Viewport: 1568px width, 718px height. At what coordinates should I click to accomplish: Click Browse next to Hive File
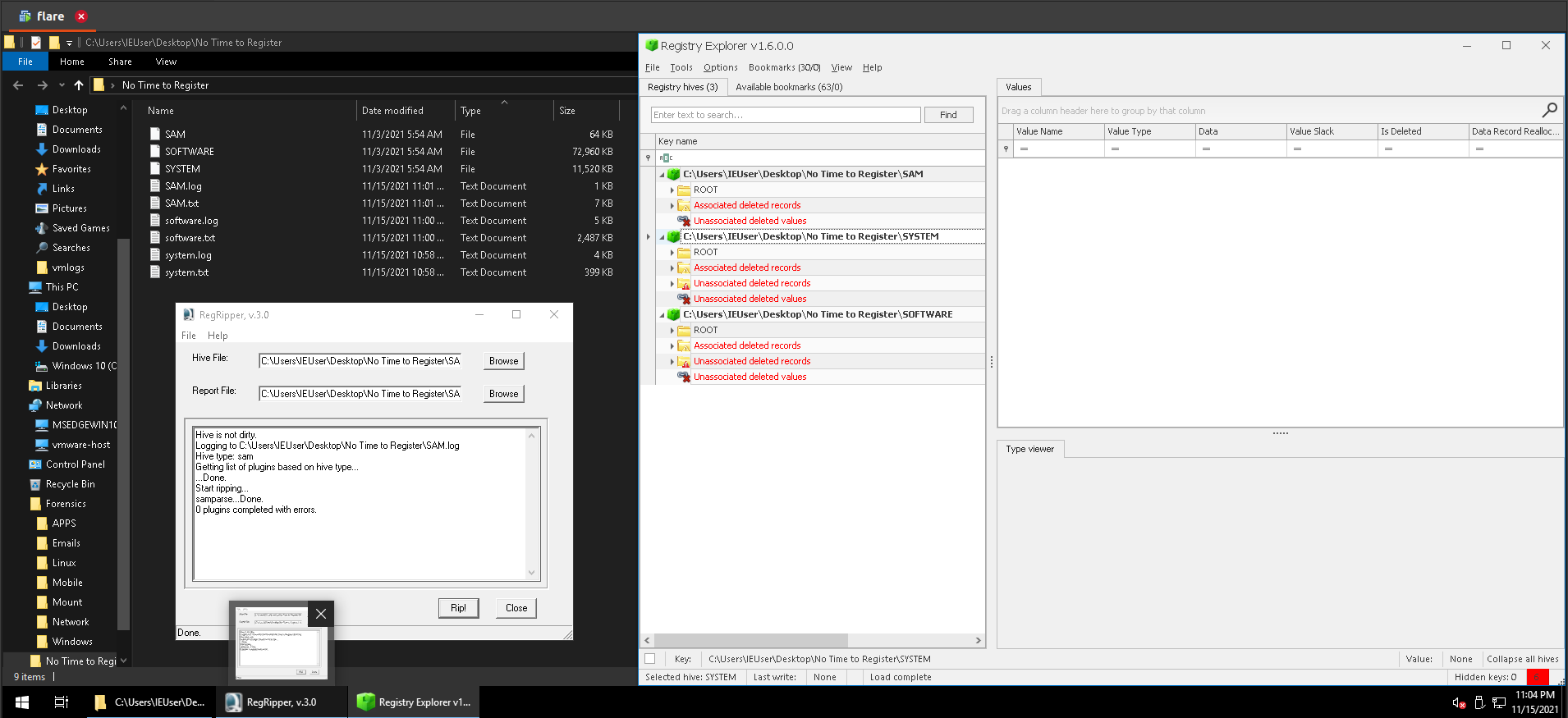point(503,361)
